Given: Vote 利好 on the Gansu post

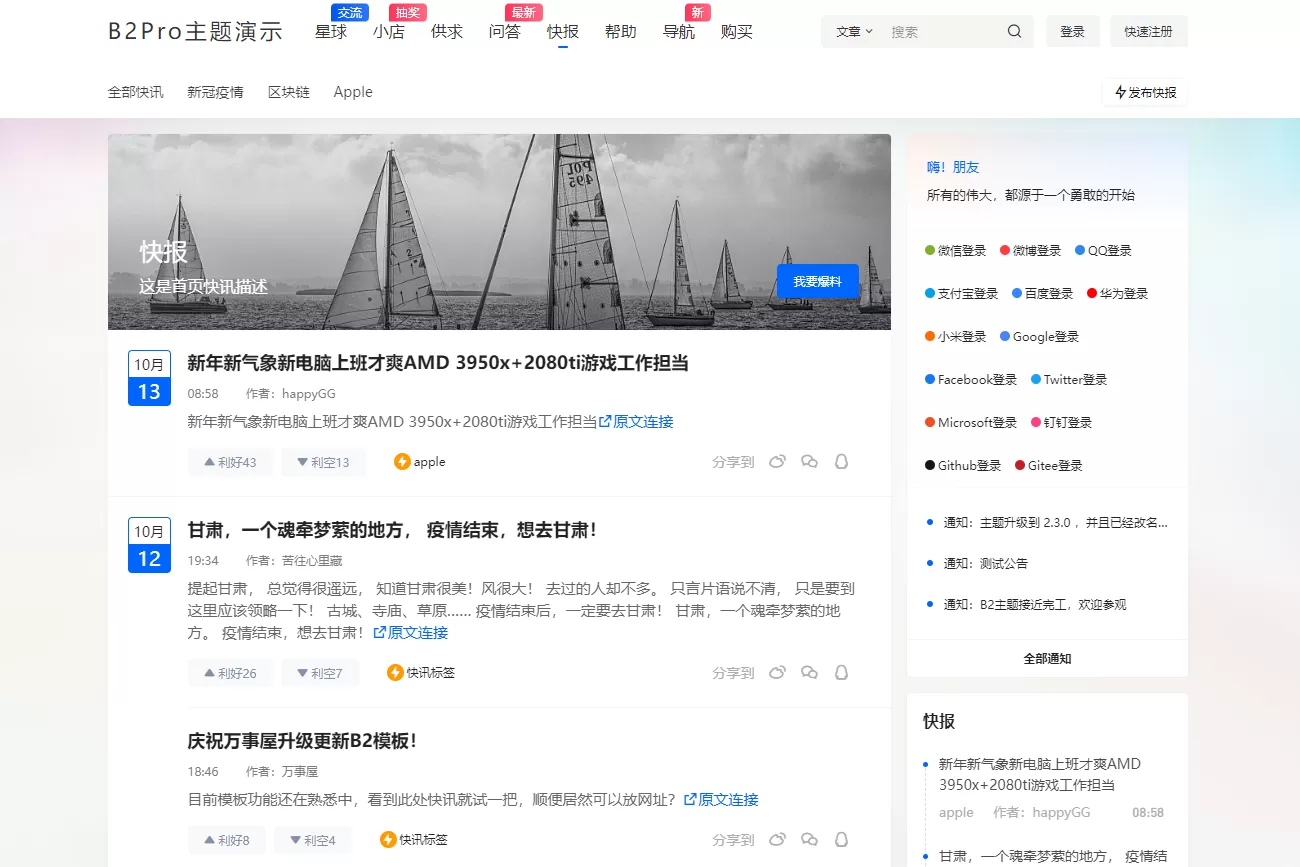Looking at the screenshot, I should click(x=230, y=673).
